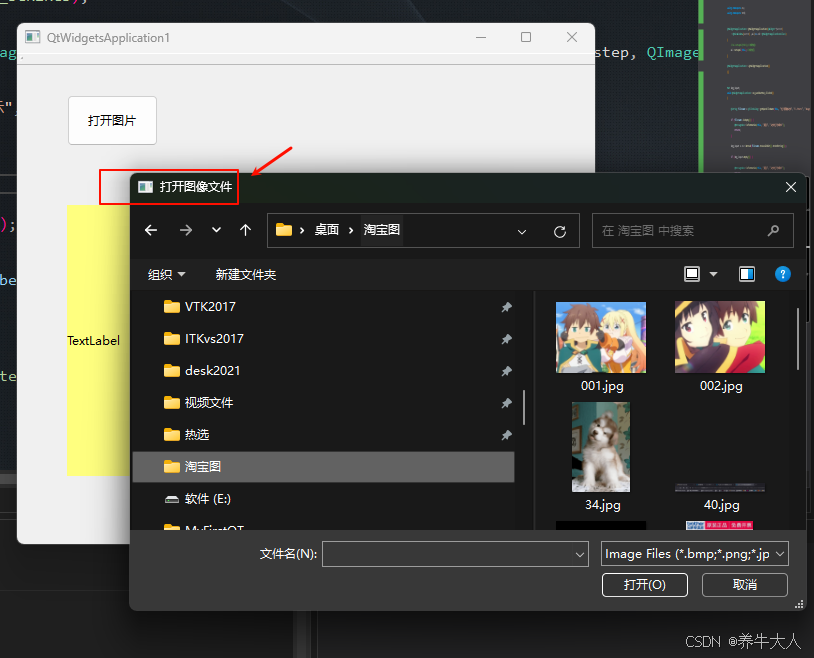Click QtWidgetsApplication1 window title icon
814x658 pixels.
(33, 37)
